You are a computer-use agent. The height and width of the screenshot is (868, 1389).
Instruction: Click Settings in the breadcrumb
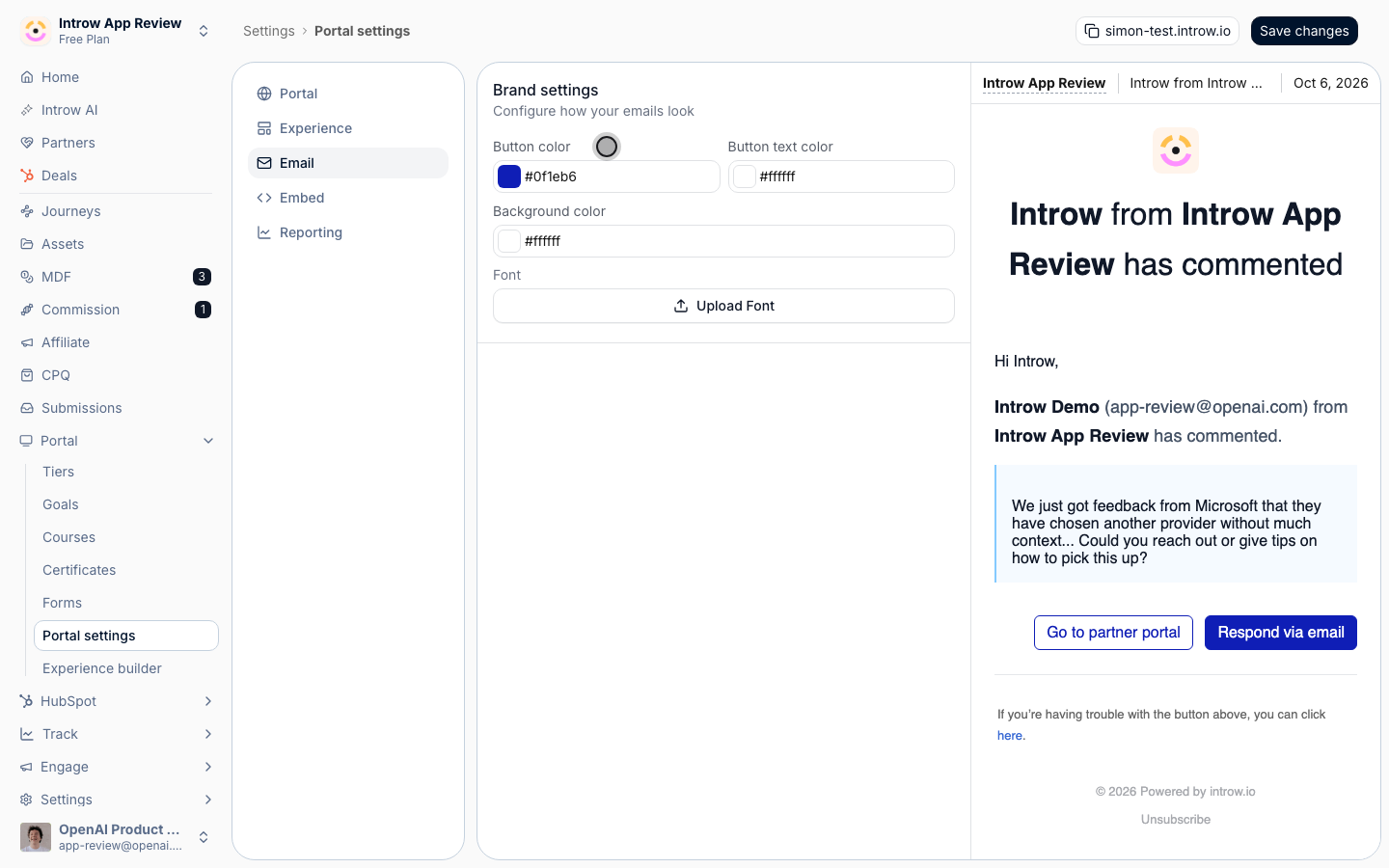coord(269,31)
